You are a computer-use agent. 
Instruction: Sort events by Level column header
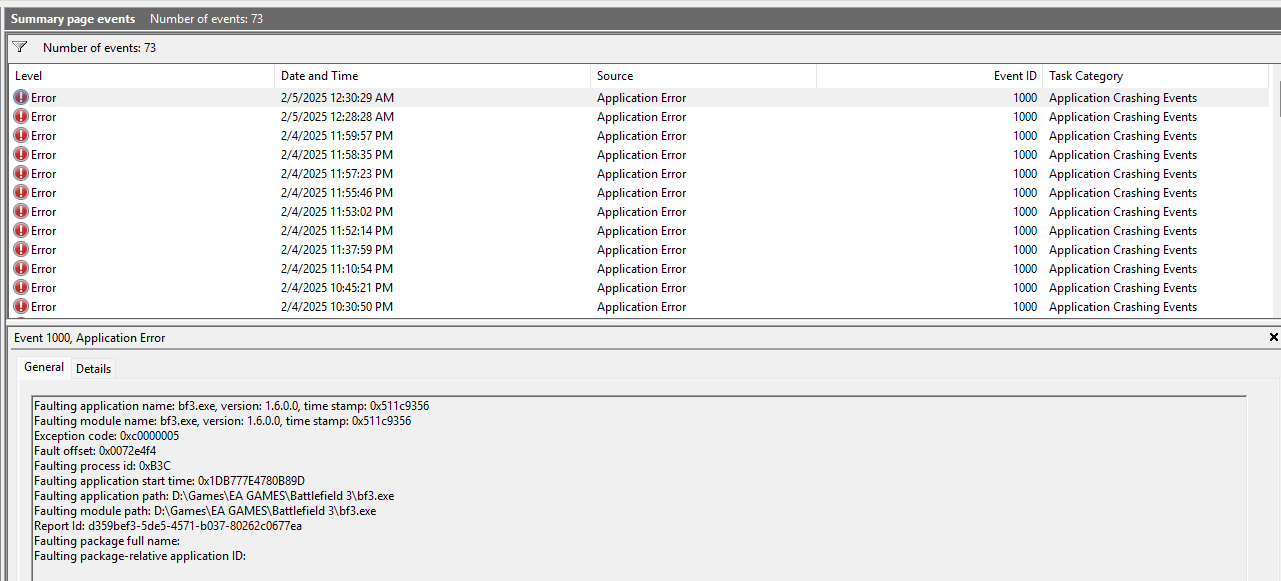[141, 76]
